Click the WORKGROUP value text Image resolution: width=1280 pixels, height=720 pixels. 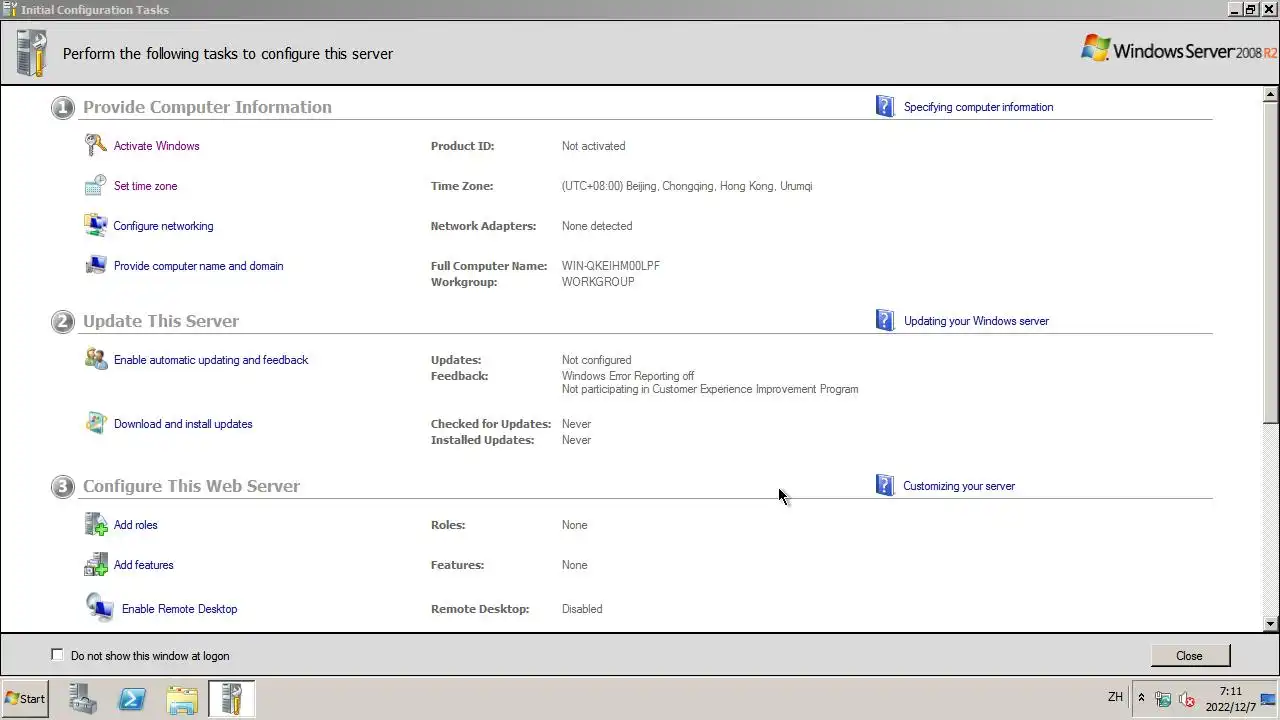point(598,282)
